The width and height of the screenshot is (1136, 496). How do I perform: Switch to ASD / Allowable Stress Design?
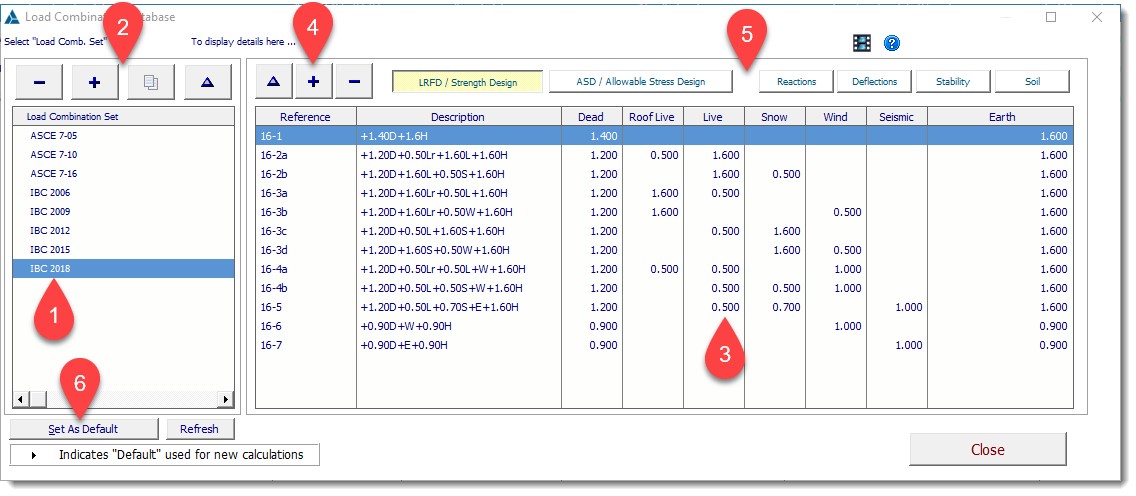click(x=640, y=82)
